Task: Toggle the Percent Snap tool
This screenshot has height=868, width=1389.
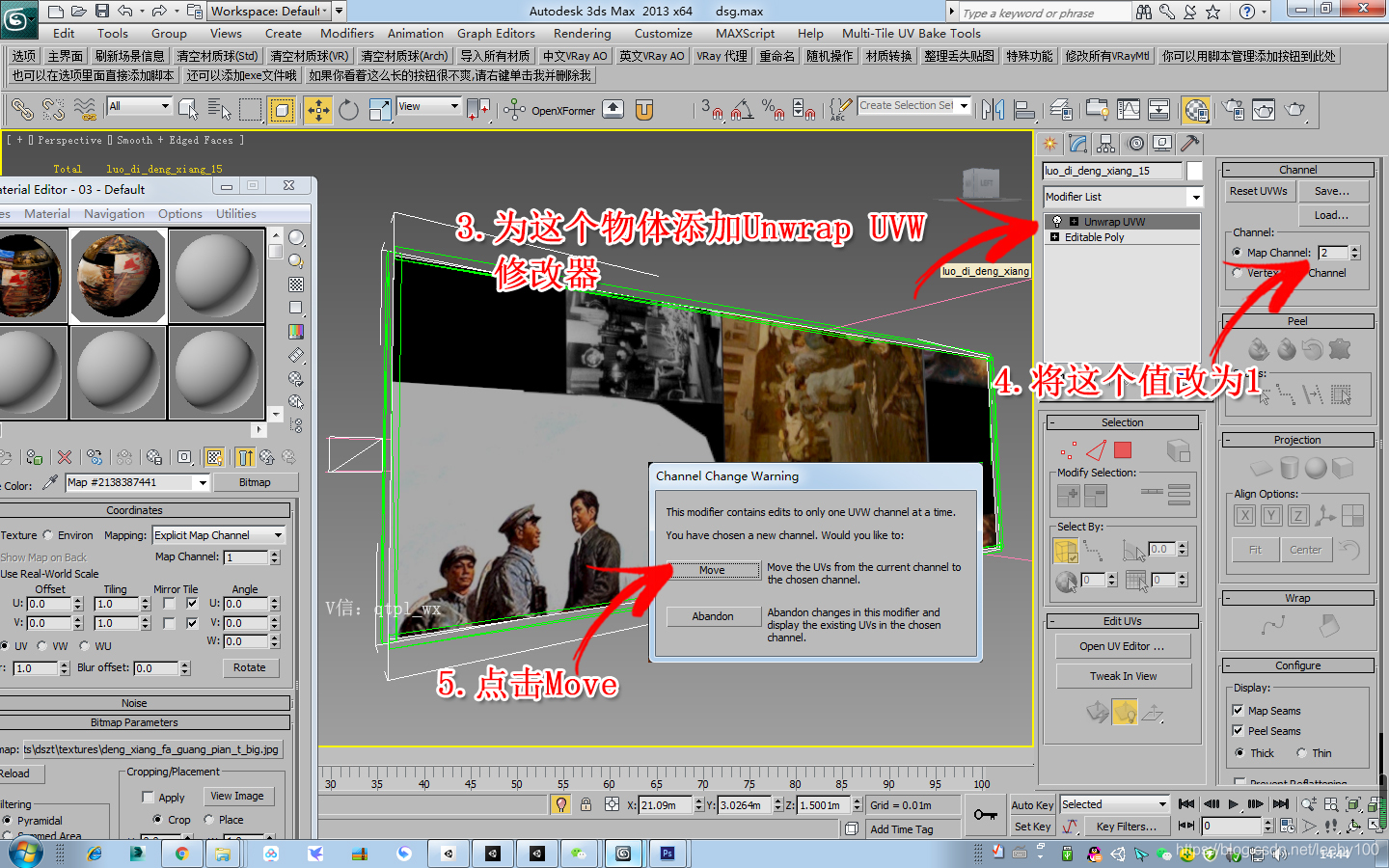Action: 773,110
